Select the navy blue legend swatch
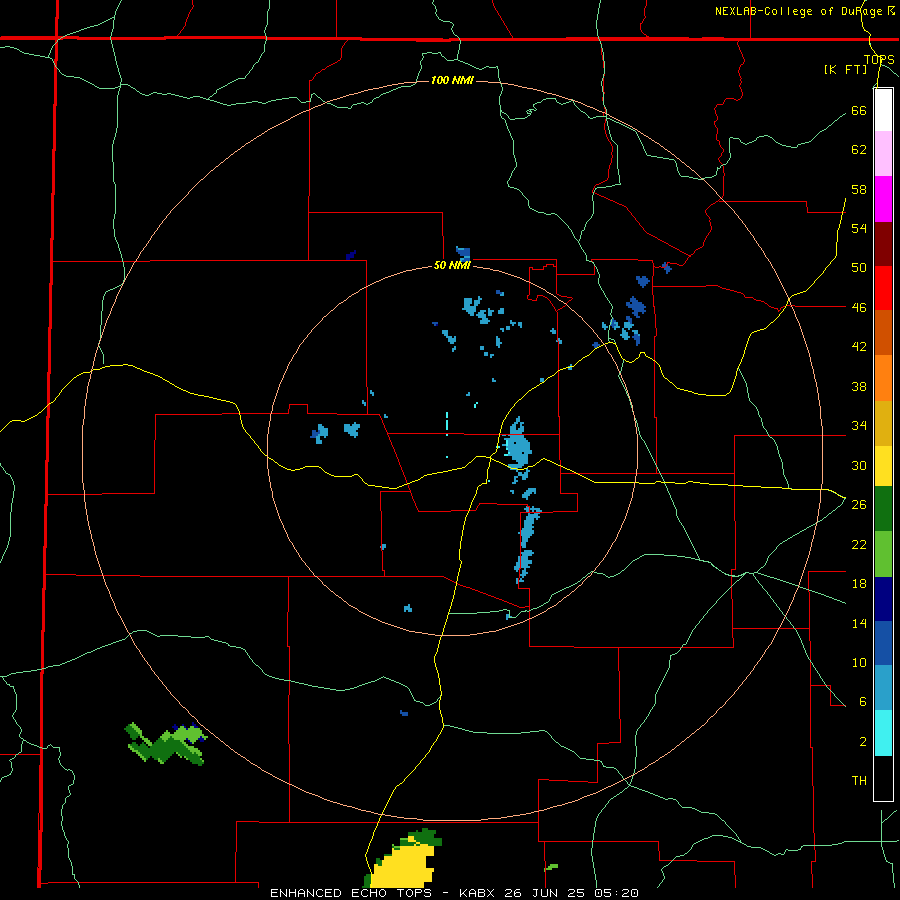This screenshot has width=900, height=900. click(x=883, y=599)
